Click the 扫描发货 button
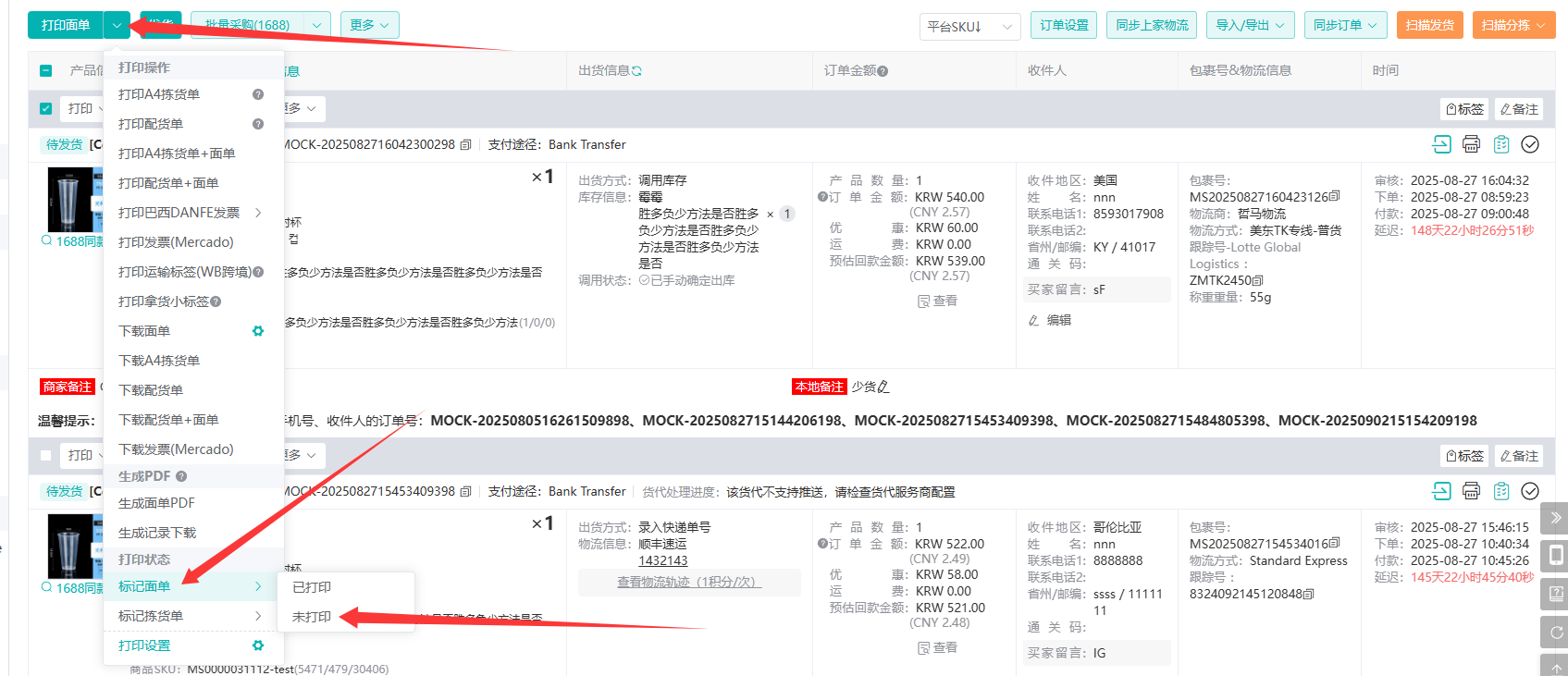1568x676 pixels. click(x=1430, y=25)
